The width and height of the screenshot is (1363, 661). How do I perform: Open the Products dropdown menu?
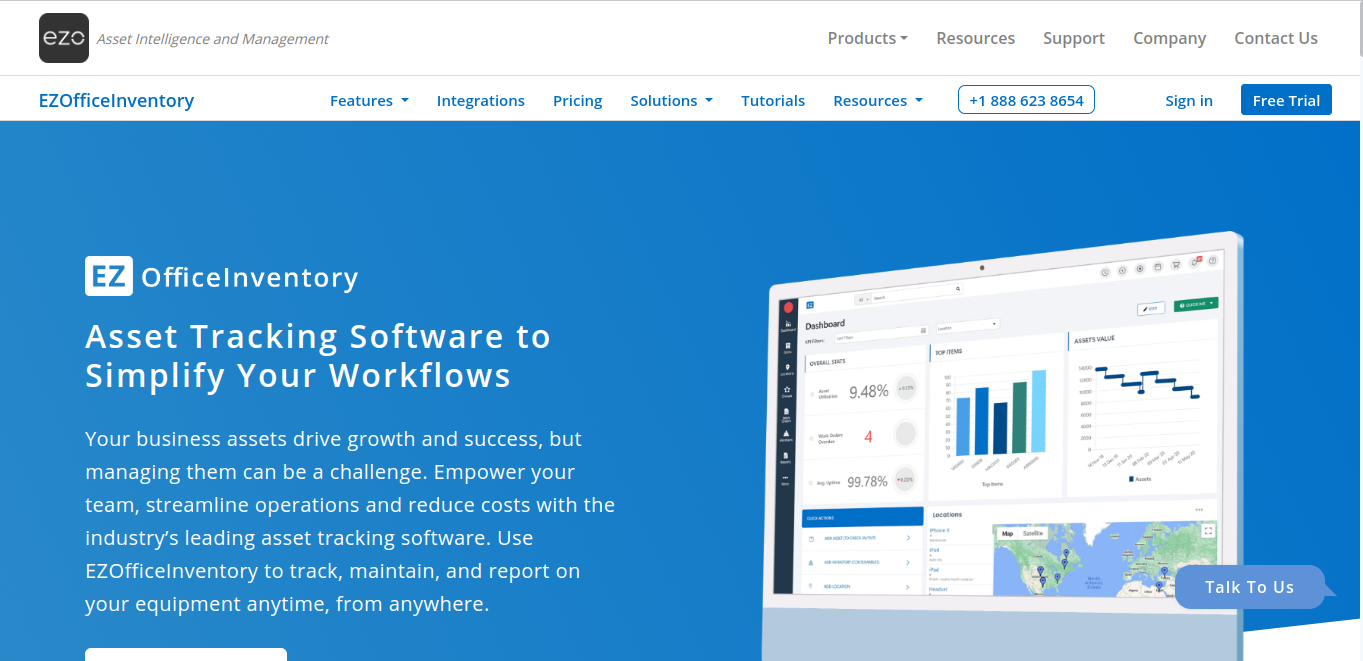point(867,38)
